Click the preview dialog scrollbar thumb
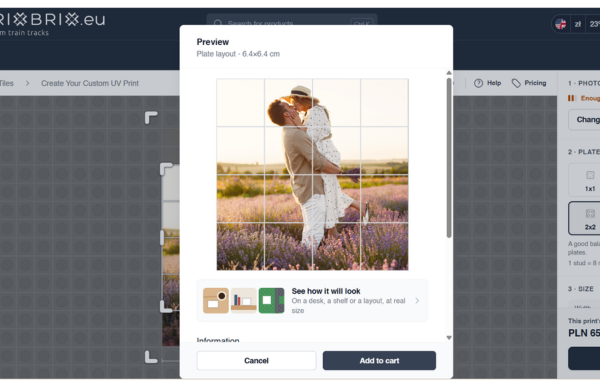Image resolution: width=600 pixels, height=380 pixels. point(449,158)
